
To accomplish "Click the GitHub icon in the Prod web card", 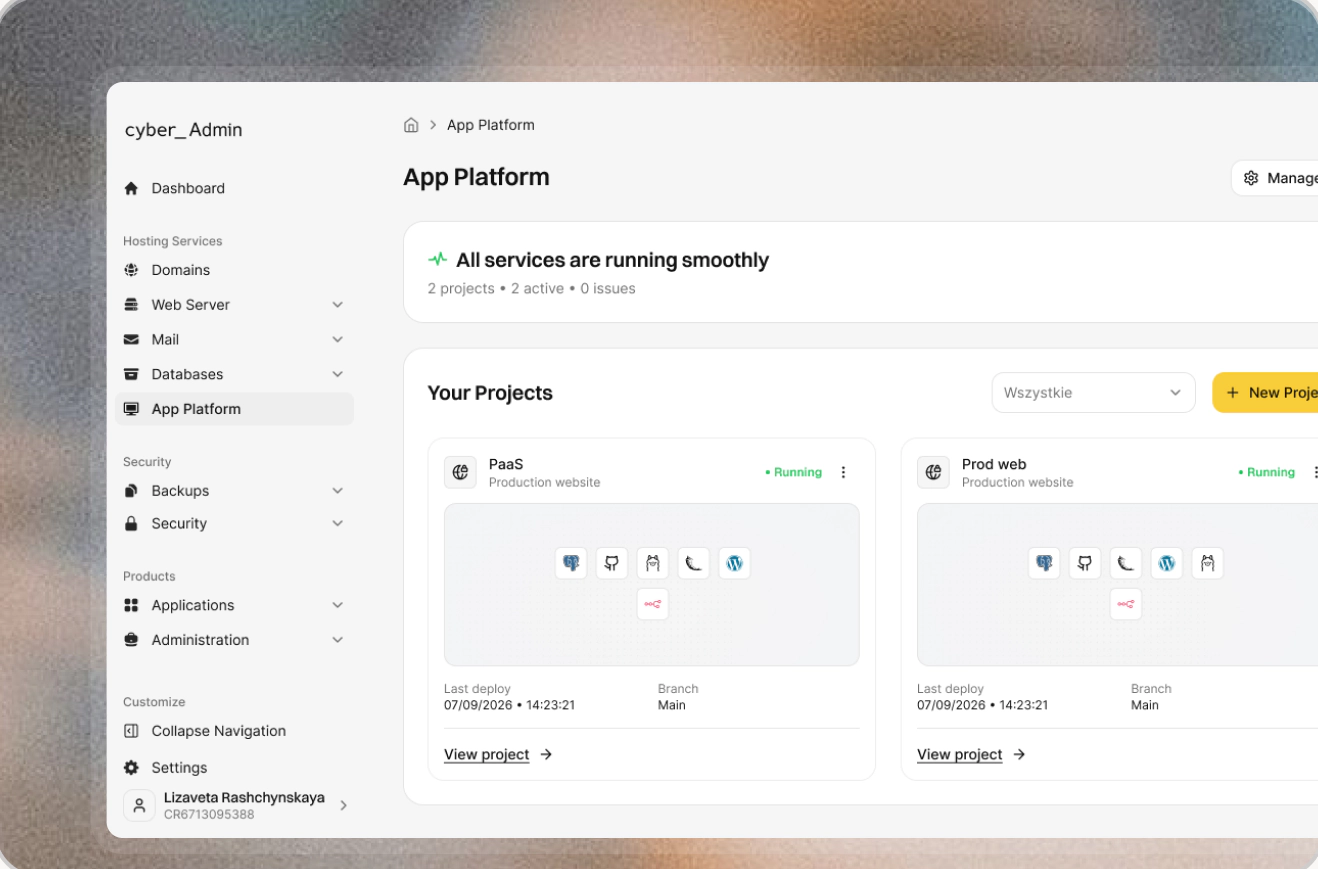I will (x=1085, y=563).
